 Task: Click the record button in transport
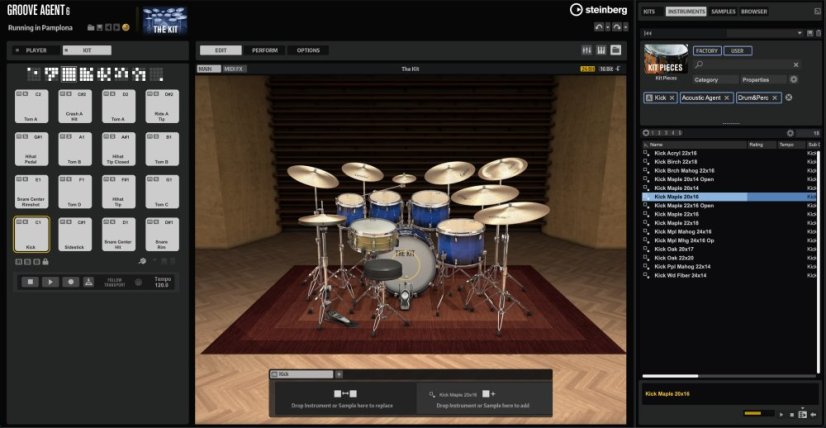tap(71, 282)
